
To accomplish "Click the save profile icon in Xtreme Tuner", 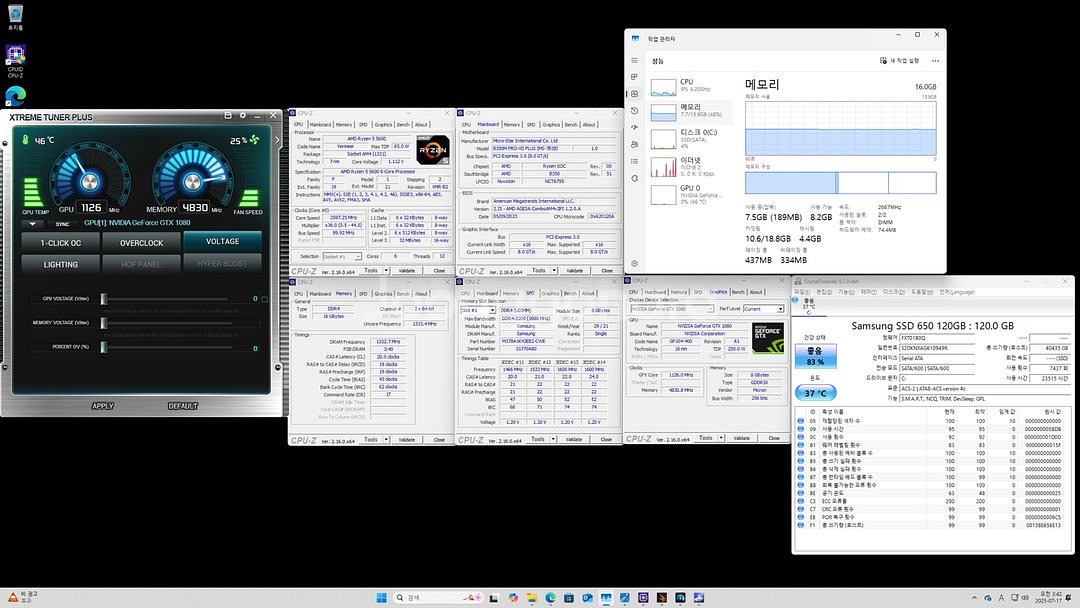I will [x=228, y=116].
